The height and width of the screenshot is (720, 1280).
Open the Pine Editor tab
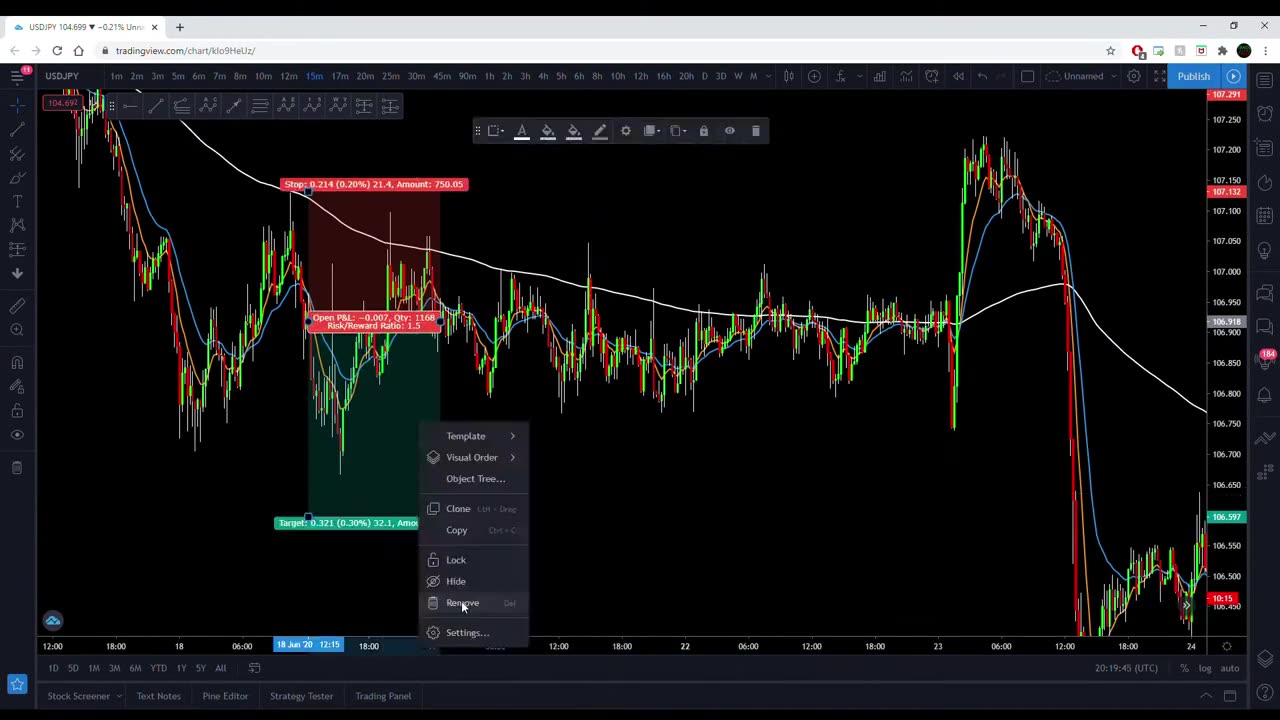pos(225,696)
